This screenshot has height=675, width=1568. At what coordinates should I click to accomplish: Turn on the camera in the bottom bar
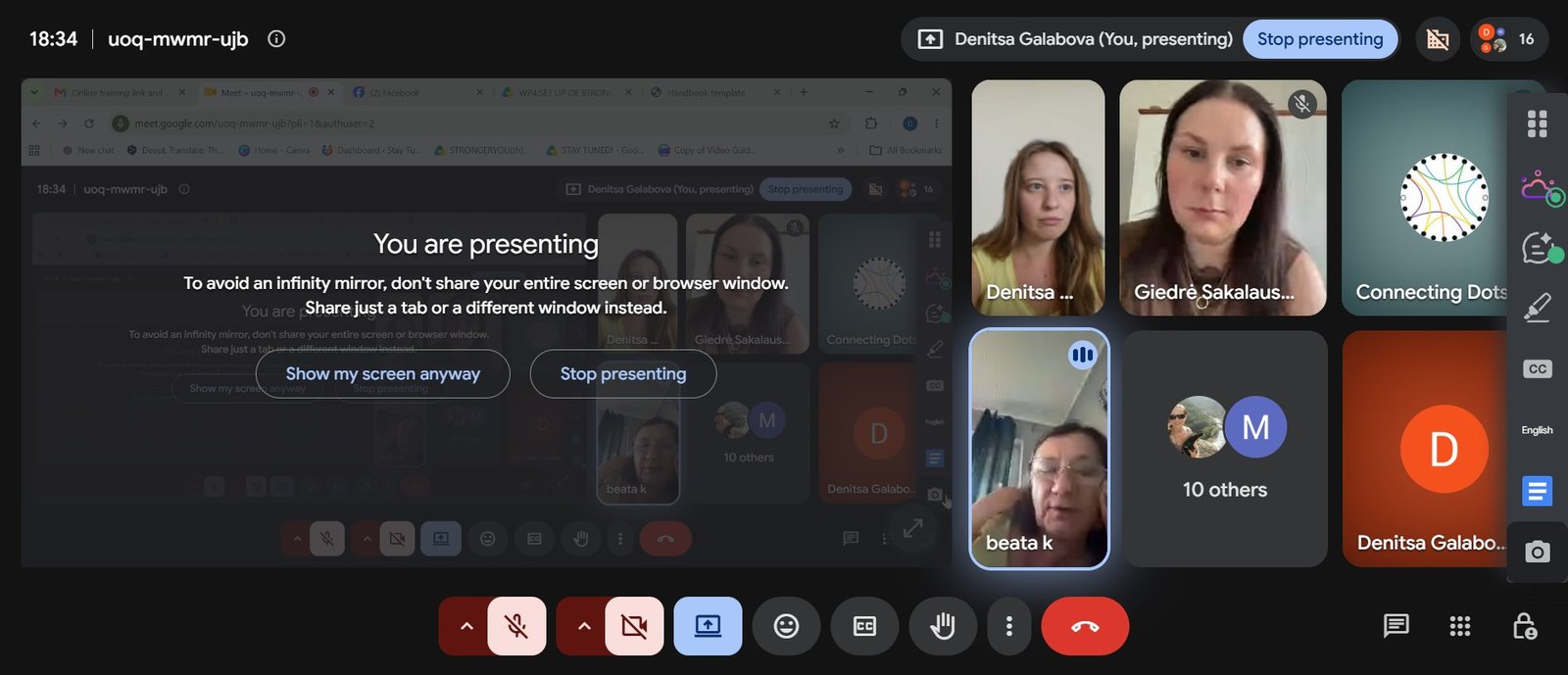(x=634, y=626)
